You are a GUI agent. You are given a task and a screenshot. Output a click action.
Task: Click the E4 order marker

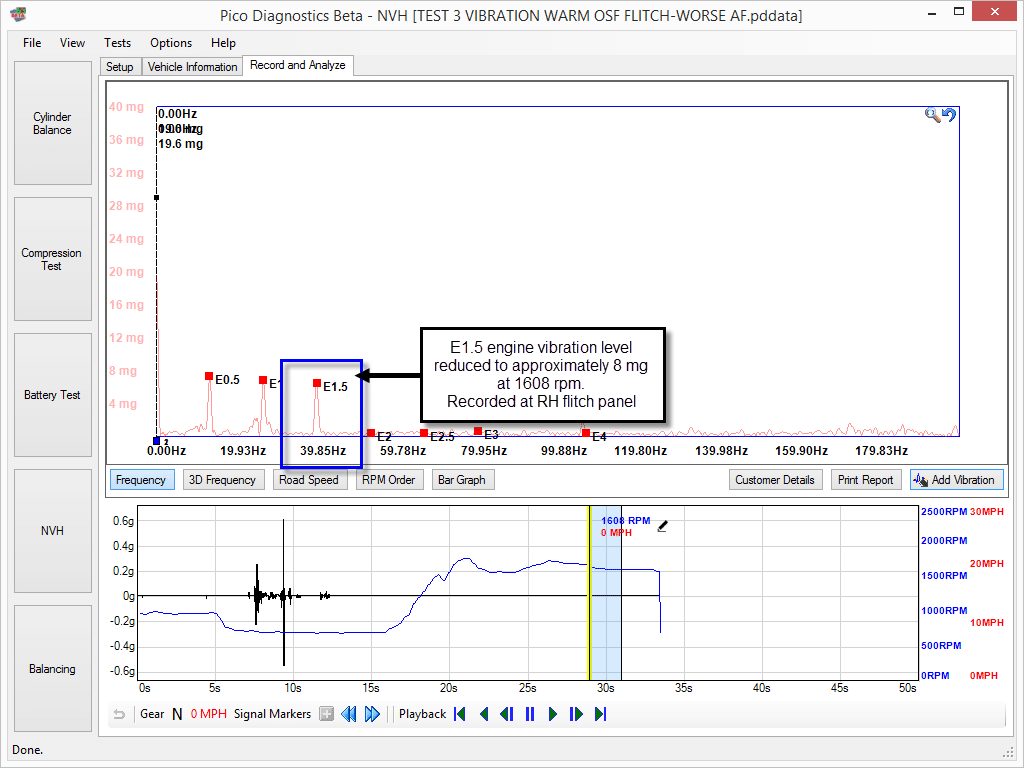586,433
